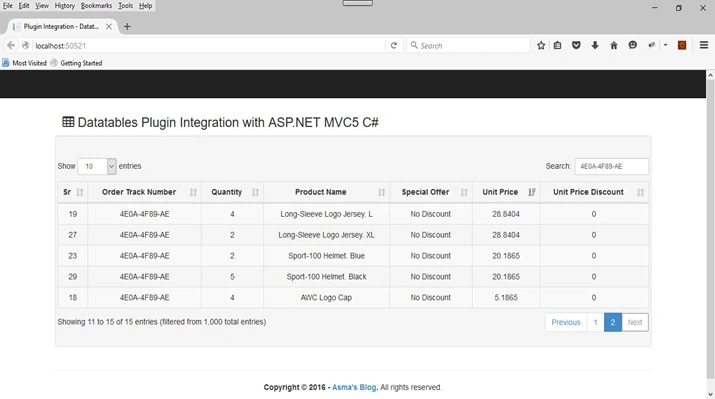Open the Getting Started bookmark
The image size is (715, 399).
(x=76, y=63)
